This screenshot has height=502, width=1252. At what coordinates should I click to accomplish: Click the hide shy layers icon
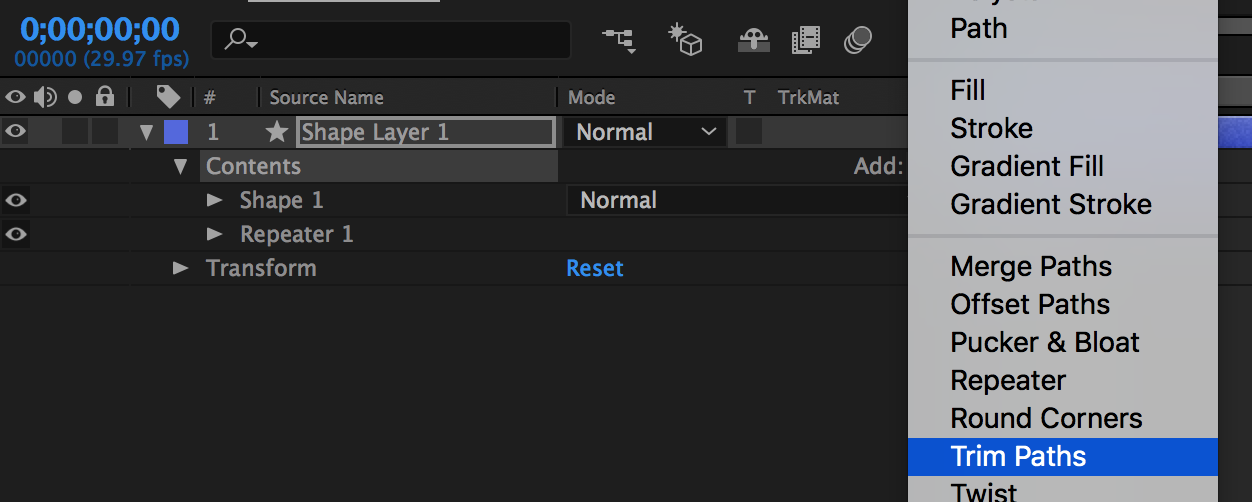tap(753, 40)
